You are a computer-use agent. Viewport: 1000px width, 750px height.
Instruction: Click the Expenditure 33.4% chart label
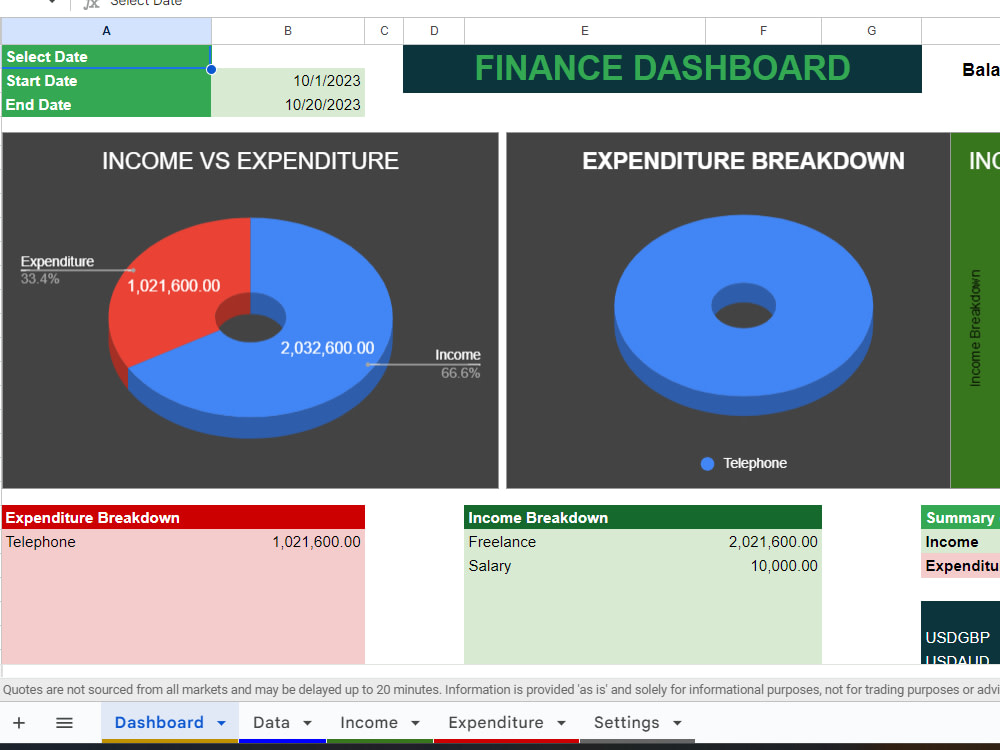click(57, 270)
